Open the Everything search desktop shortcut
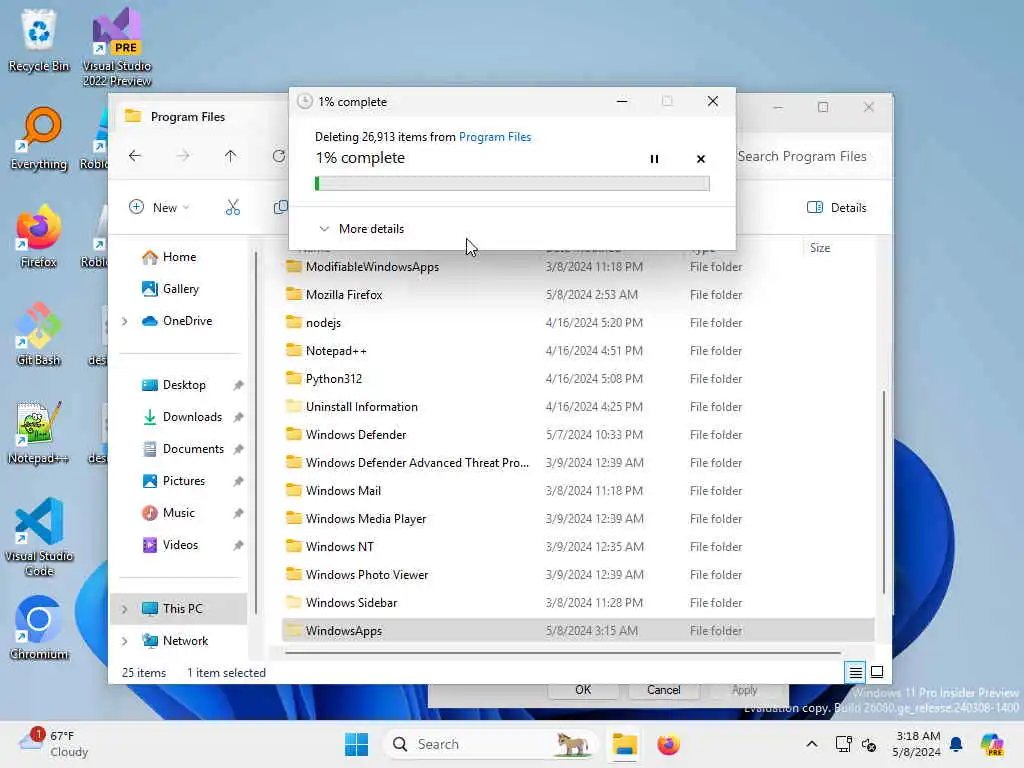 pyautogui.click(x=39, y=139)
